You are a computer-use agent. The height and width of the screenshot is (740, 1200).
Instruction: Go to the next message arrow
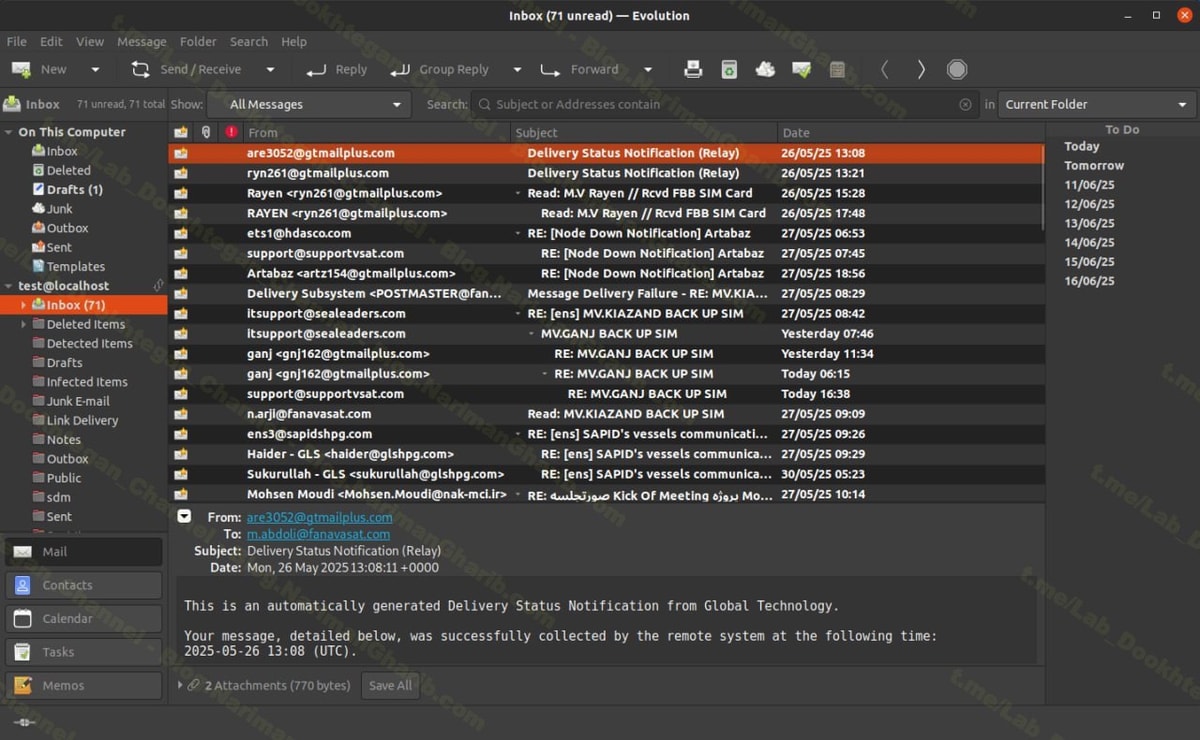pos(921,69)
